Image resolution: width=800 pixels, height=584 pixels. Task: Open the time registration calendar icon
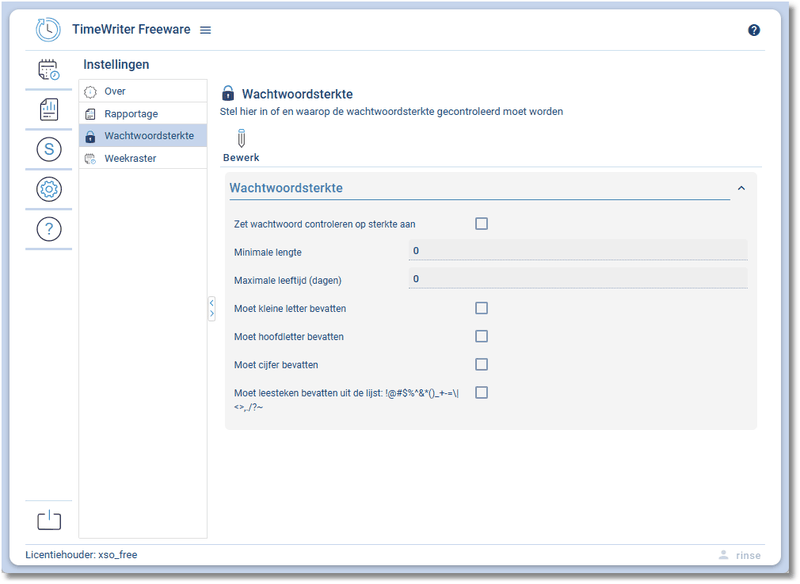point(48,70)
